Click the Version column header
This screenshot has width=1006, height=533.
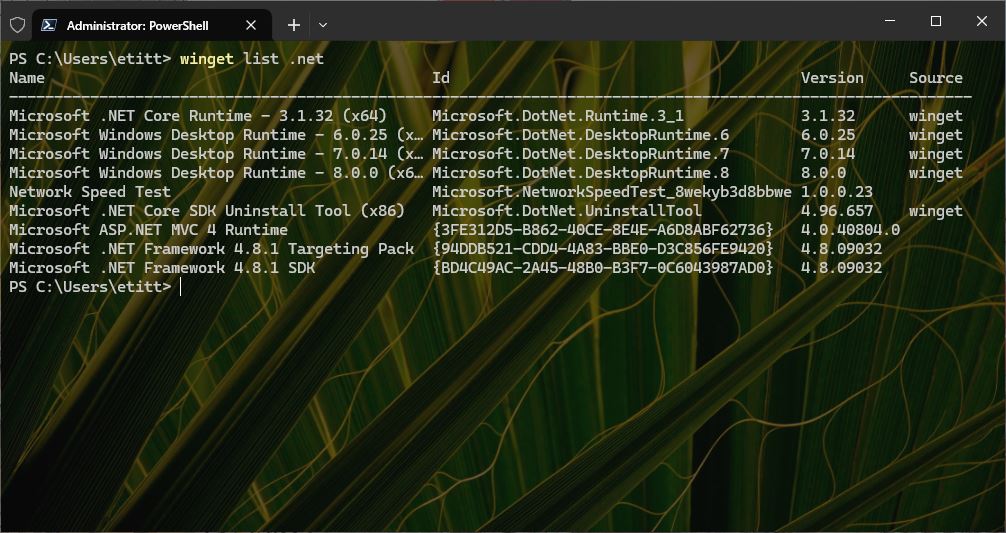pyautogui.click(x=832, y=78)
